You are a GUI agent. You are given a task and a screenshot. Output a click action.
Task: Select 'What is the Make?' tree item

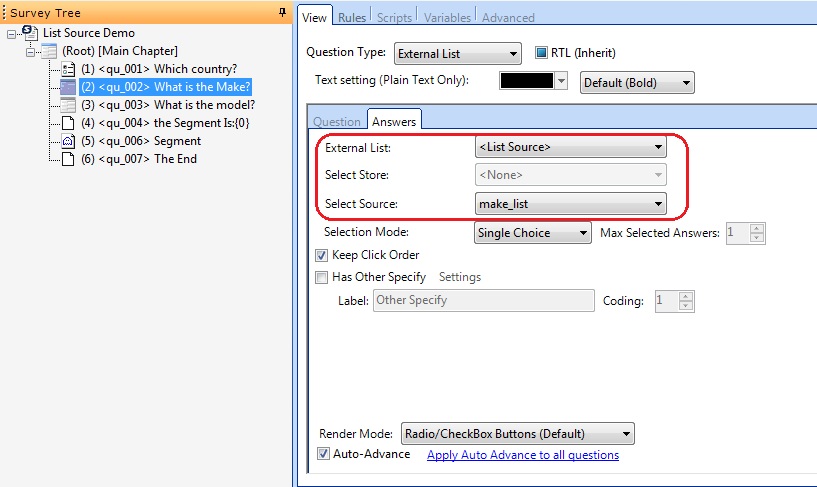click(x=166, y=87)
